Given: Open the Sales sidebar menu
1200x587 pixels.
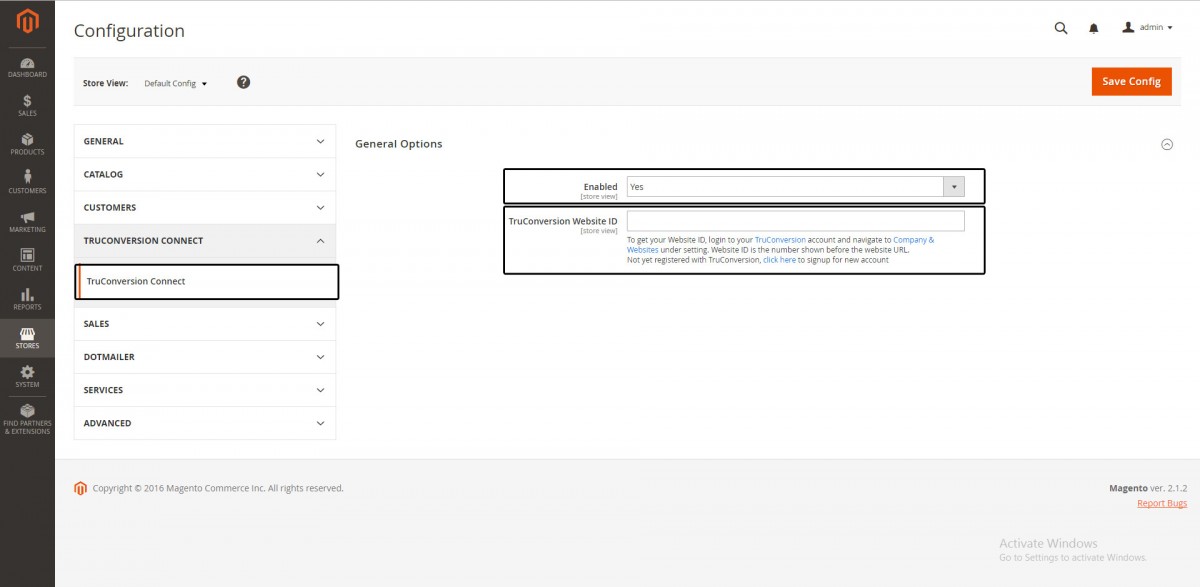Looking at the screenshot, I should coord(27,105).
